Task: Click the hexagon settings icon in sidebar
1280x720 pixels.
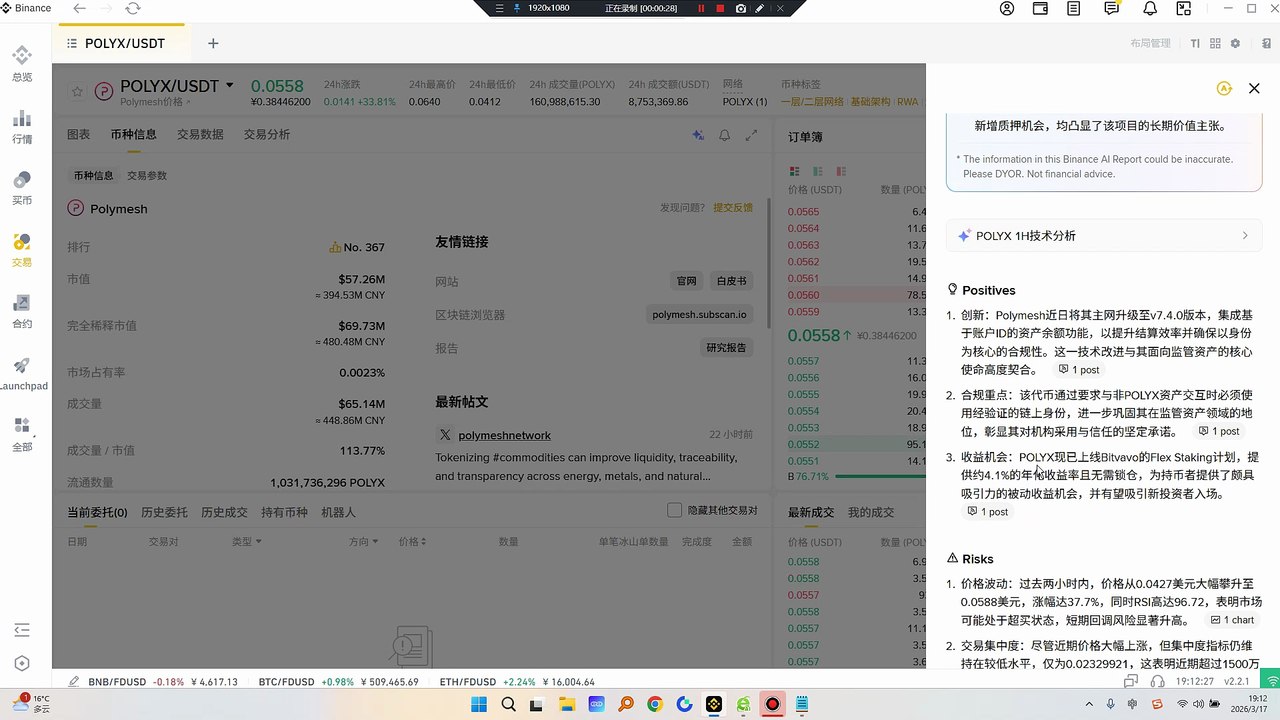Action: click(x=22, y=663)
